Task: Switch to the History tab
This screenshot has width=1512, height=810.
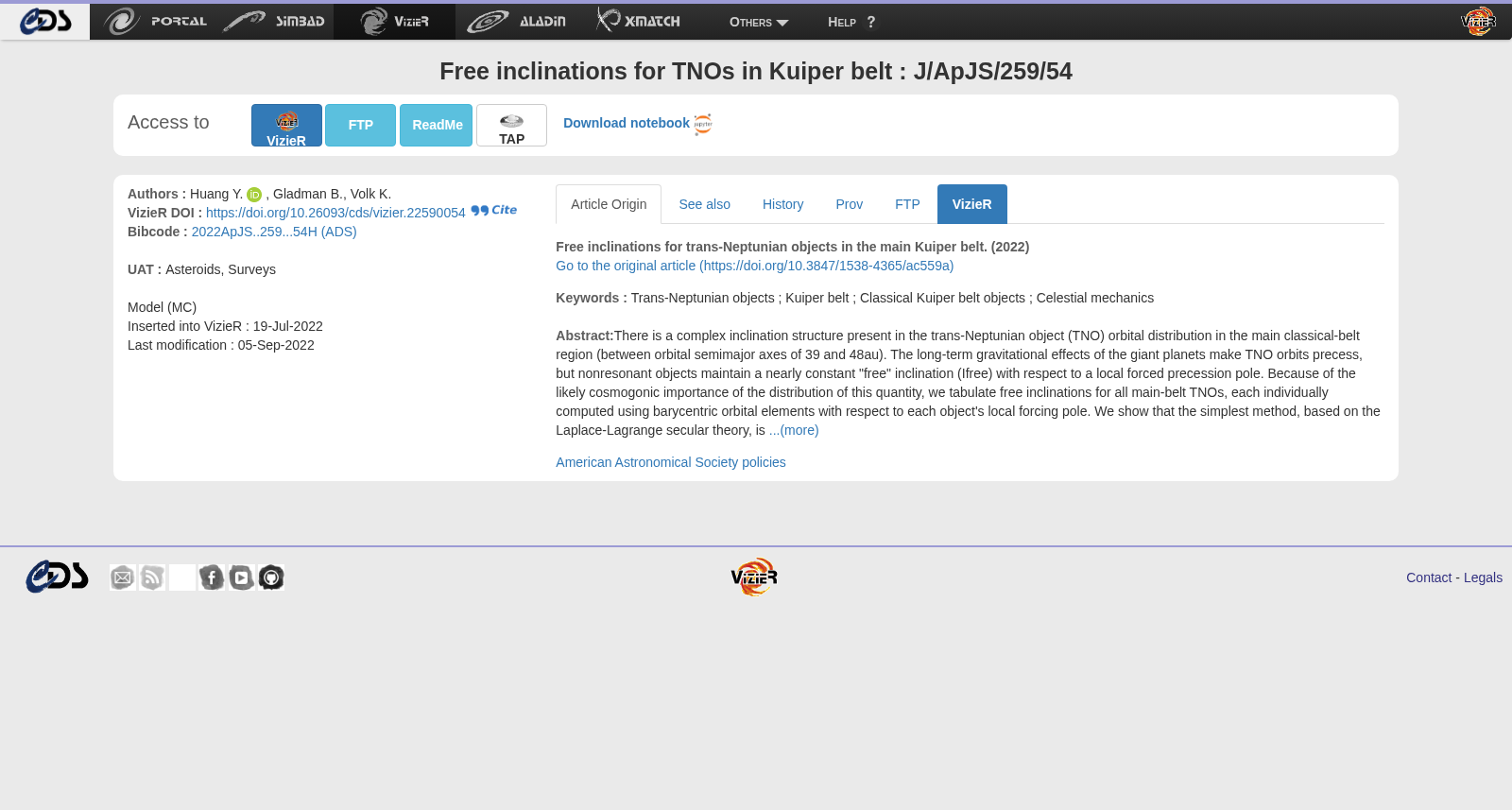Action: [x=782, y=204]
